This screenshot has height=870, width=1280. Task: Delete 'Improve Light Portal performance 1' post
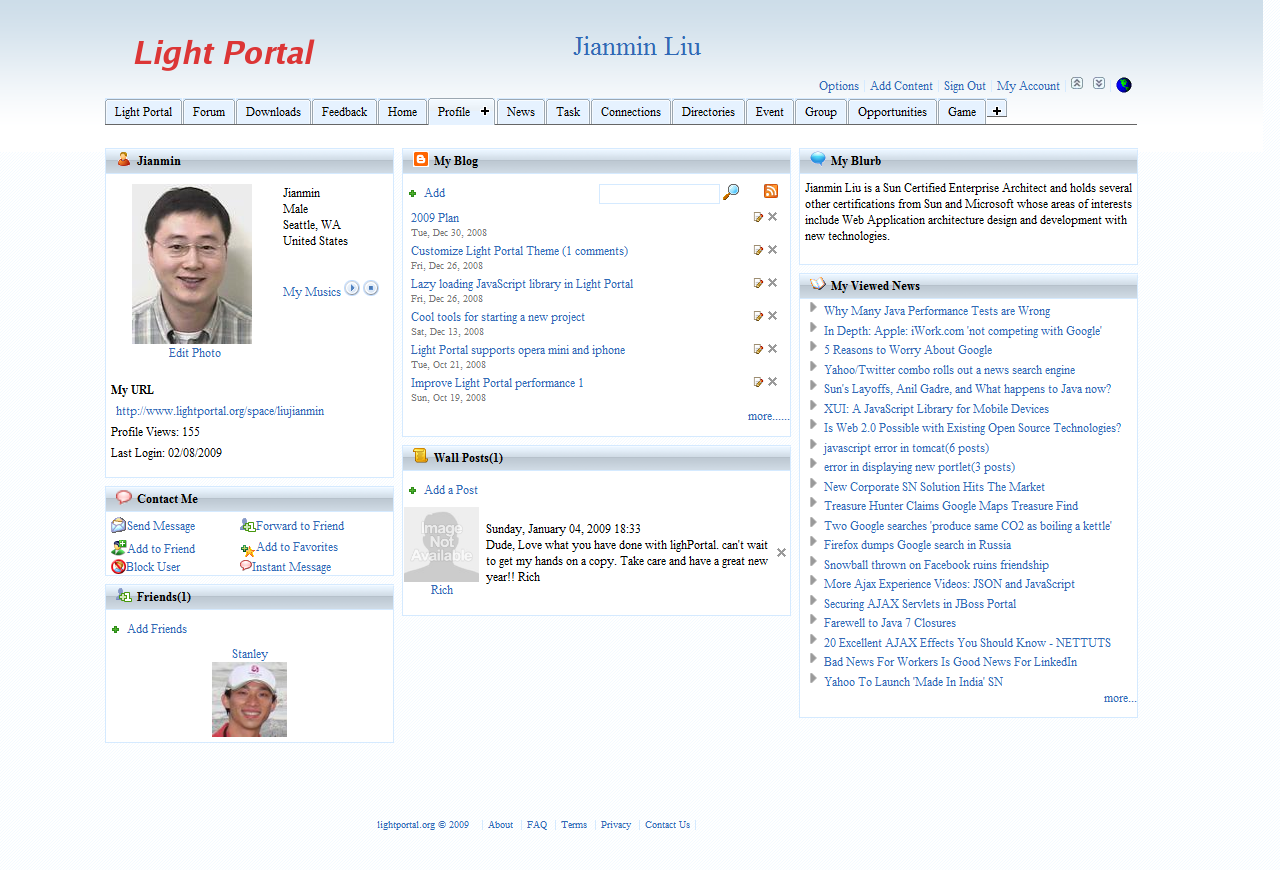click(x=772, y=382)
